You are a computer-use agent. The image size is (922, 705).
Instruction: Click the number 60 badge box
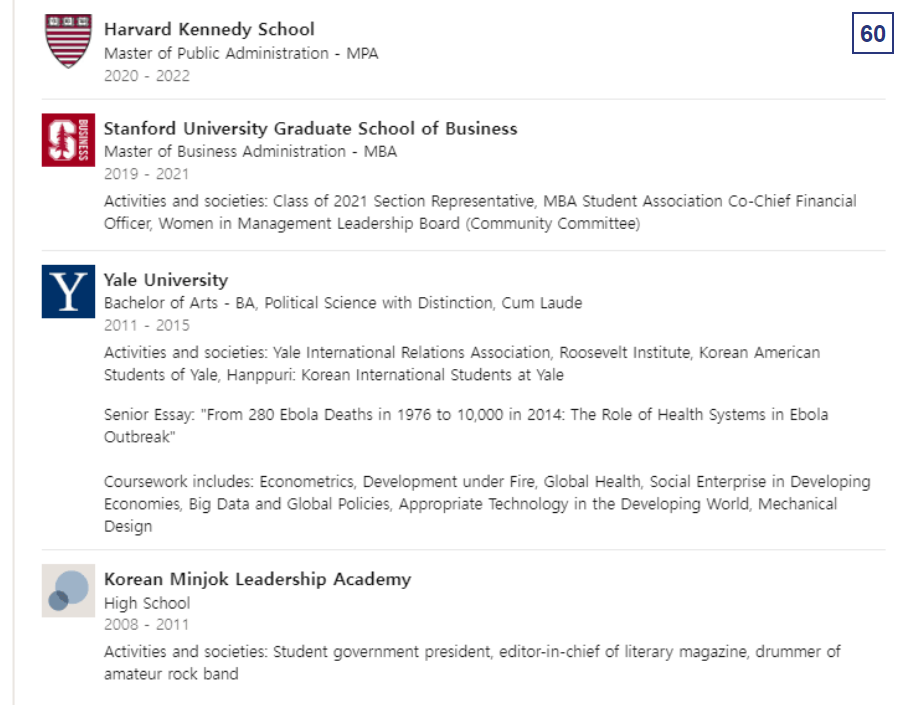tap(873, 33)
